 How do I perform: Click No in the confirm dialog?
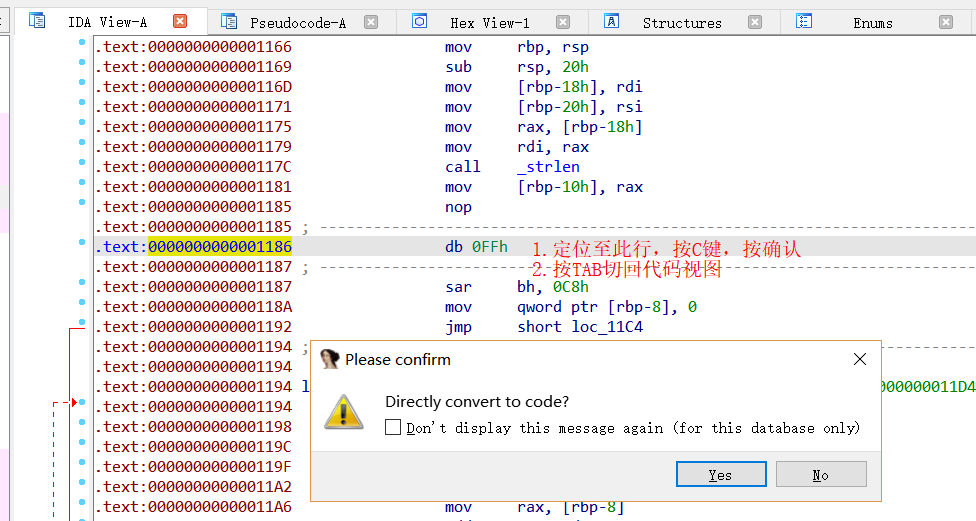point(820,475)
